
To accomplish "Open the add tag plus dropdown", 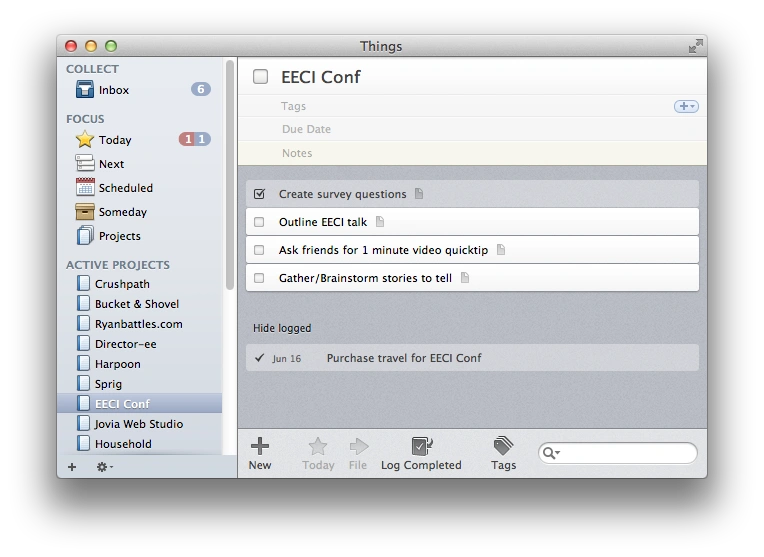I will 686,106.
